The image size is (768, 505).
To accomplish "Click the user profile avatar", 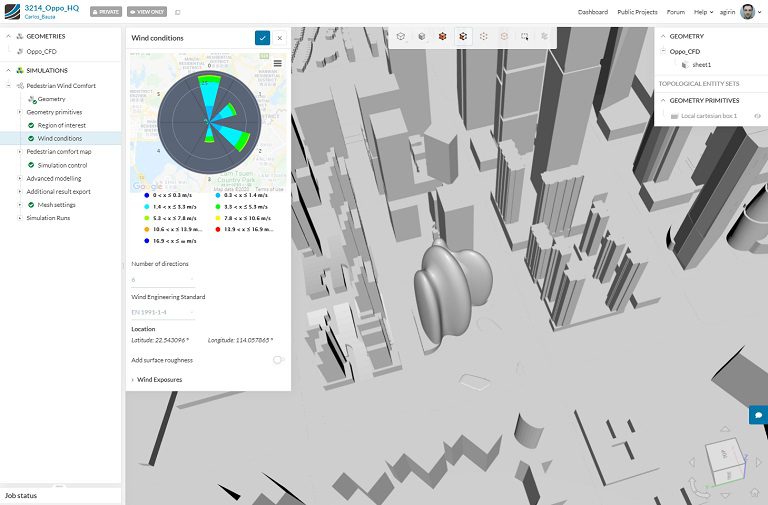I will [747, 11].
